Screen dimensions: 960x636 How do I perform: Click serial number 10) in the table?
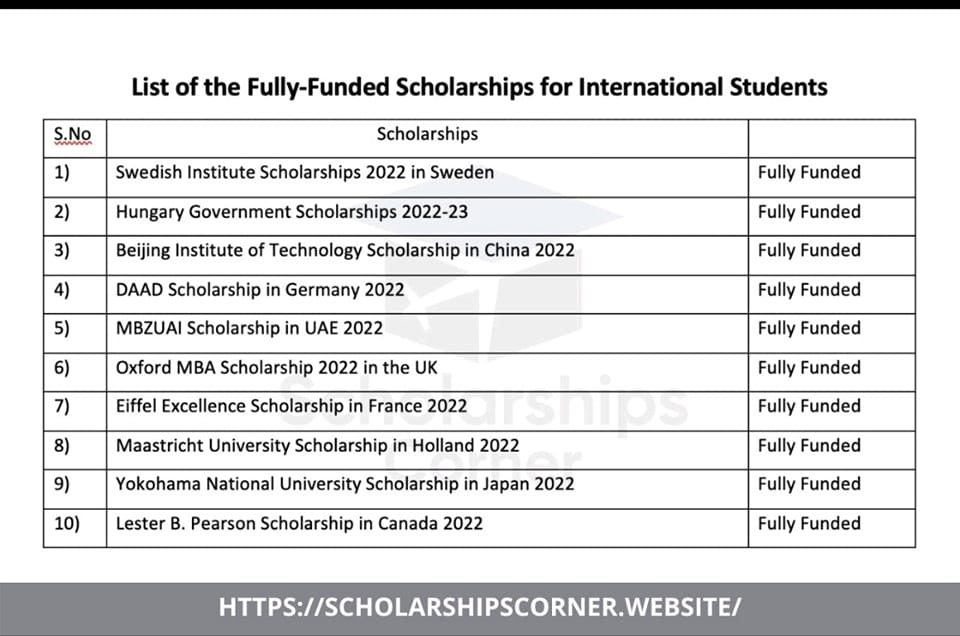67,523
